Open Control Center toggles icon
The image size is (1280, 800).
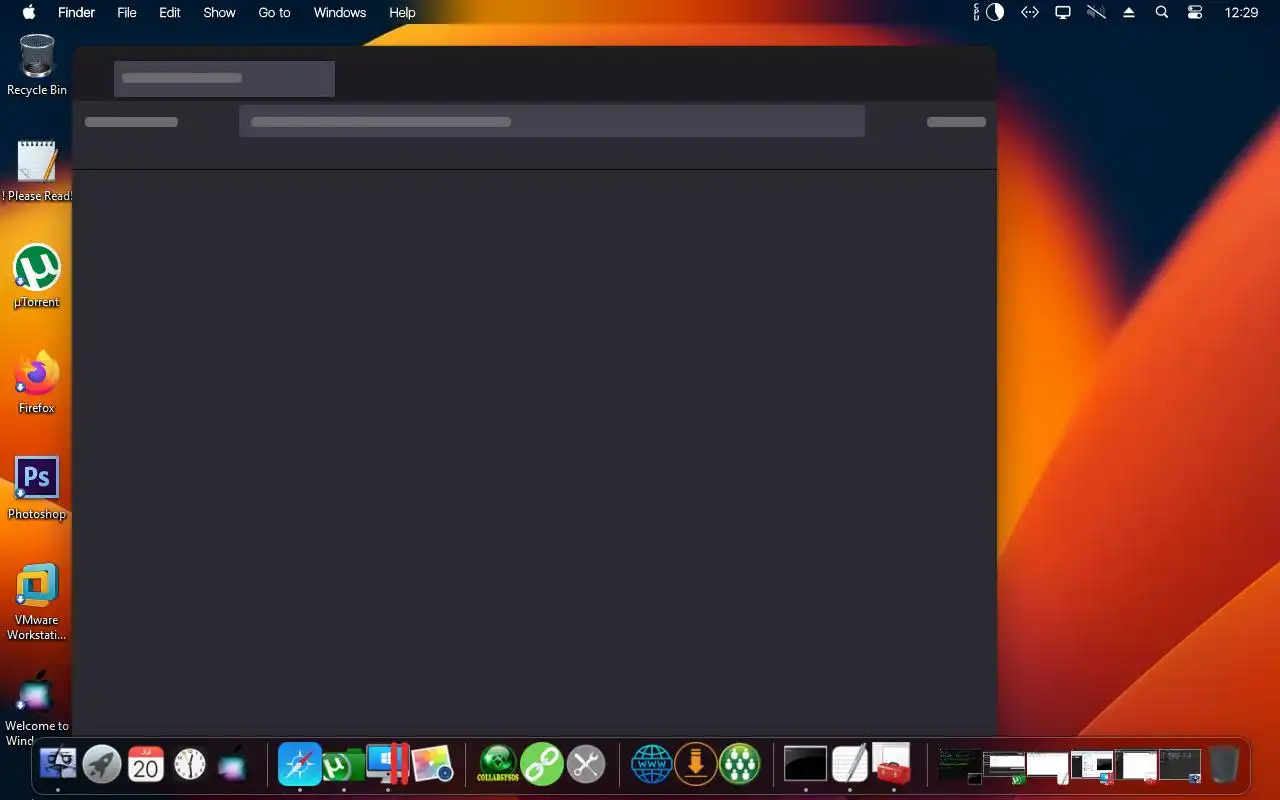coord(1195,12)
